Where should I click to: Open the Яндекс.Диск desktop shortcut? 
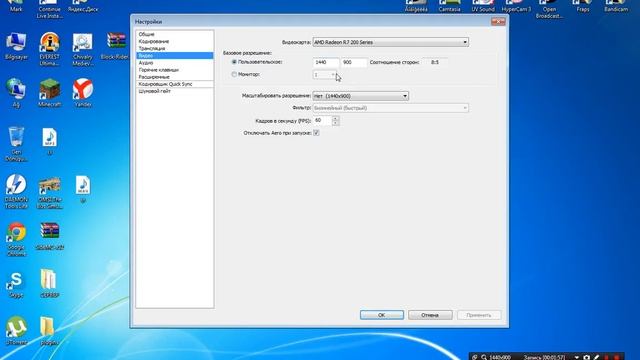pyautogui.click(x=83, y=6)
